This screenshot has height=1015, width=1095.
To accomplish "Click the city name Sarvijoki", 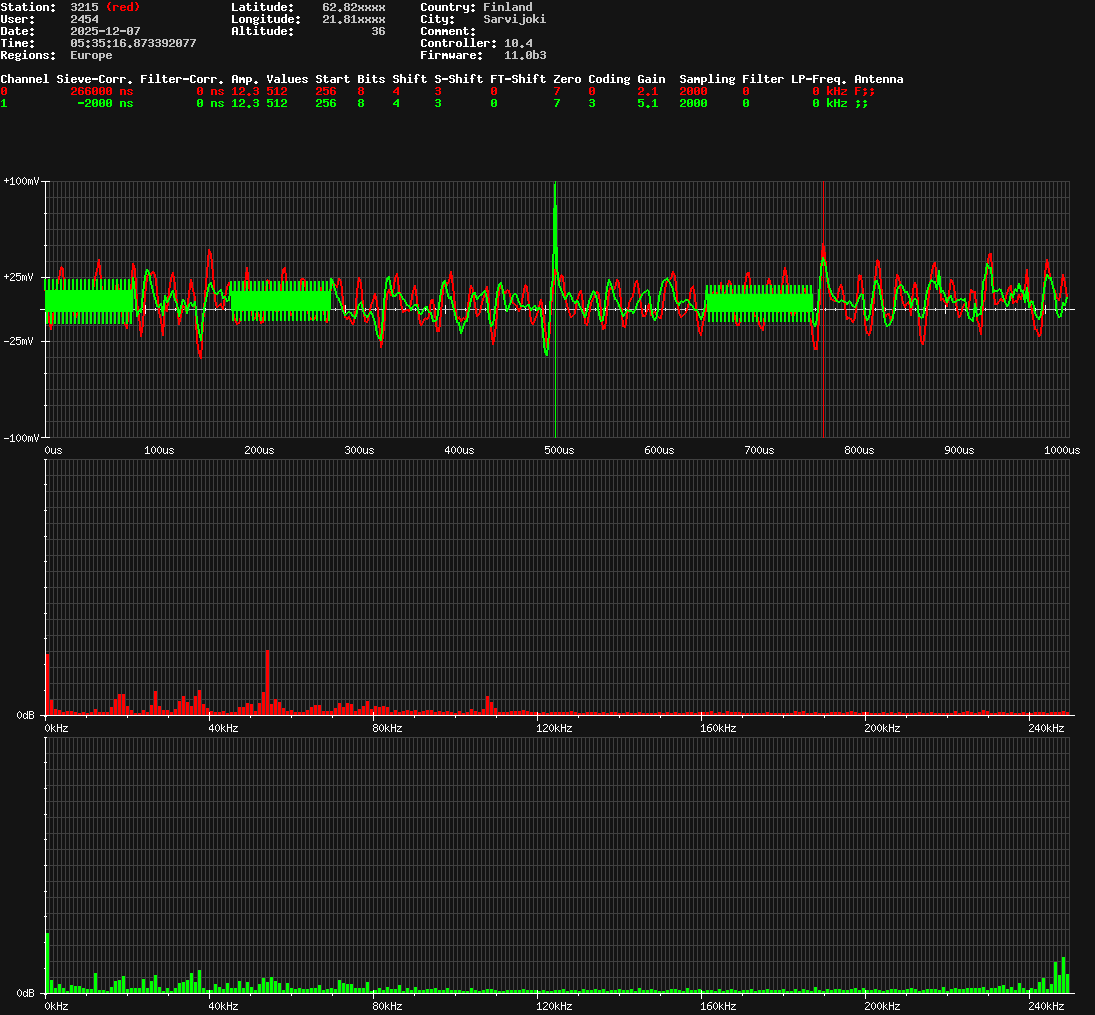I will click(514, 19).
